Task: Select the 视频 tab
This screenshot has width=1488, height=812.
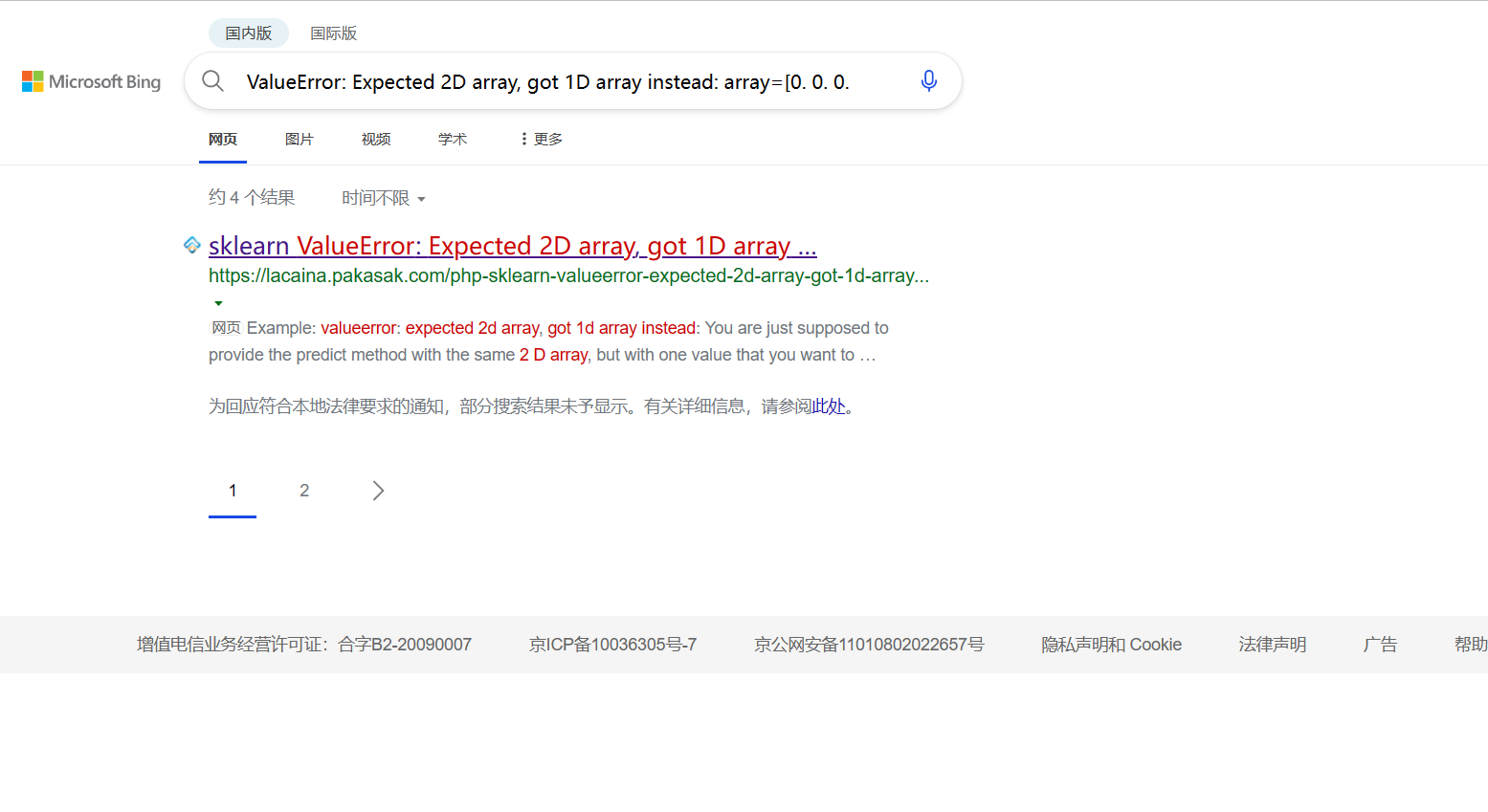Action: [x=376, y=140]
